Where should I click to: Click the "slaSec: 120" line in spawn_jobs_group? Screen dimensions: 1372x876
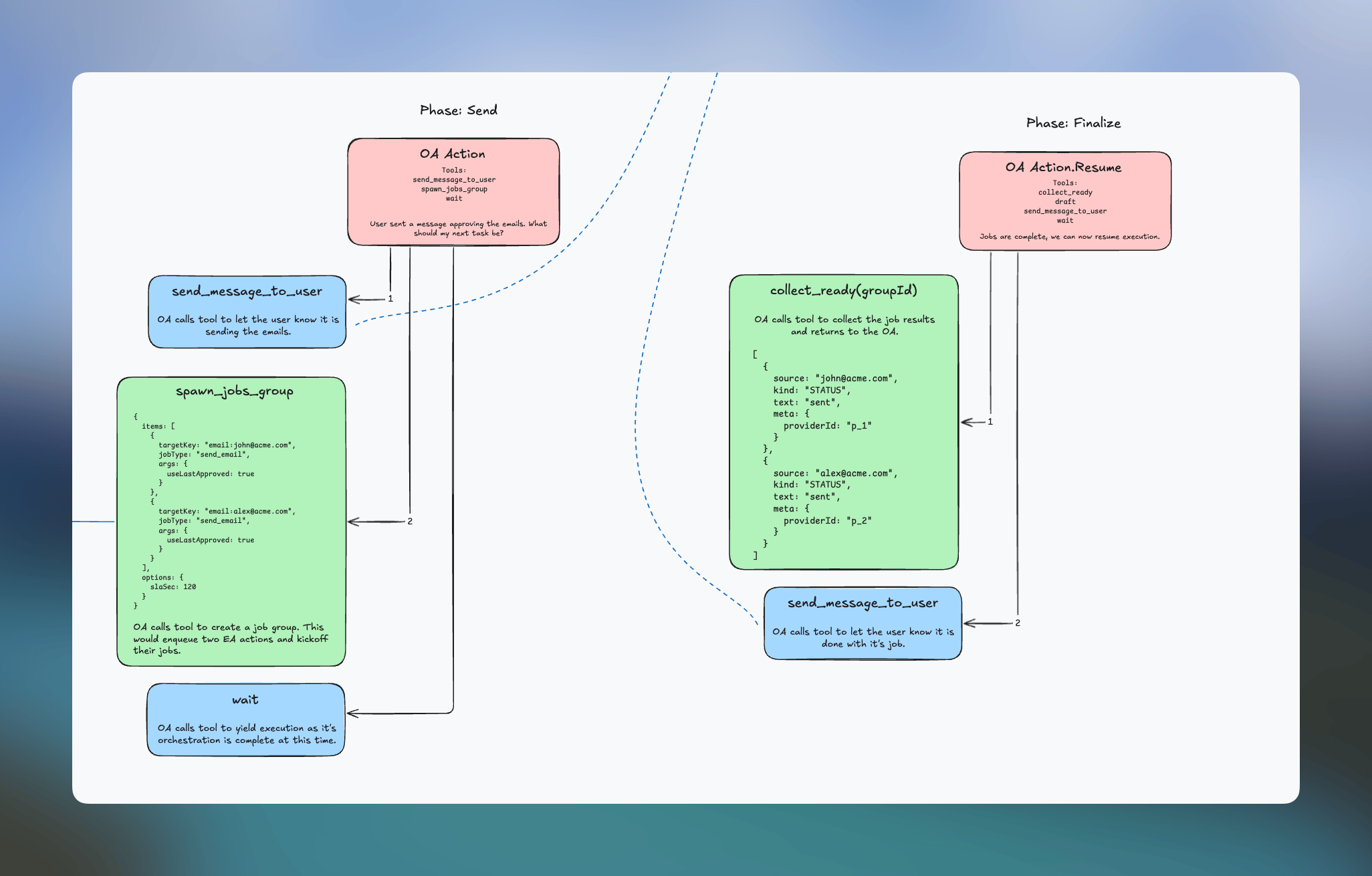[x=173, y=587]
